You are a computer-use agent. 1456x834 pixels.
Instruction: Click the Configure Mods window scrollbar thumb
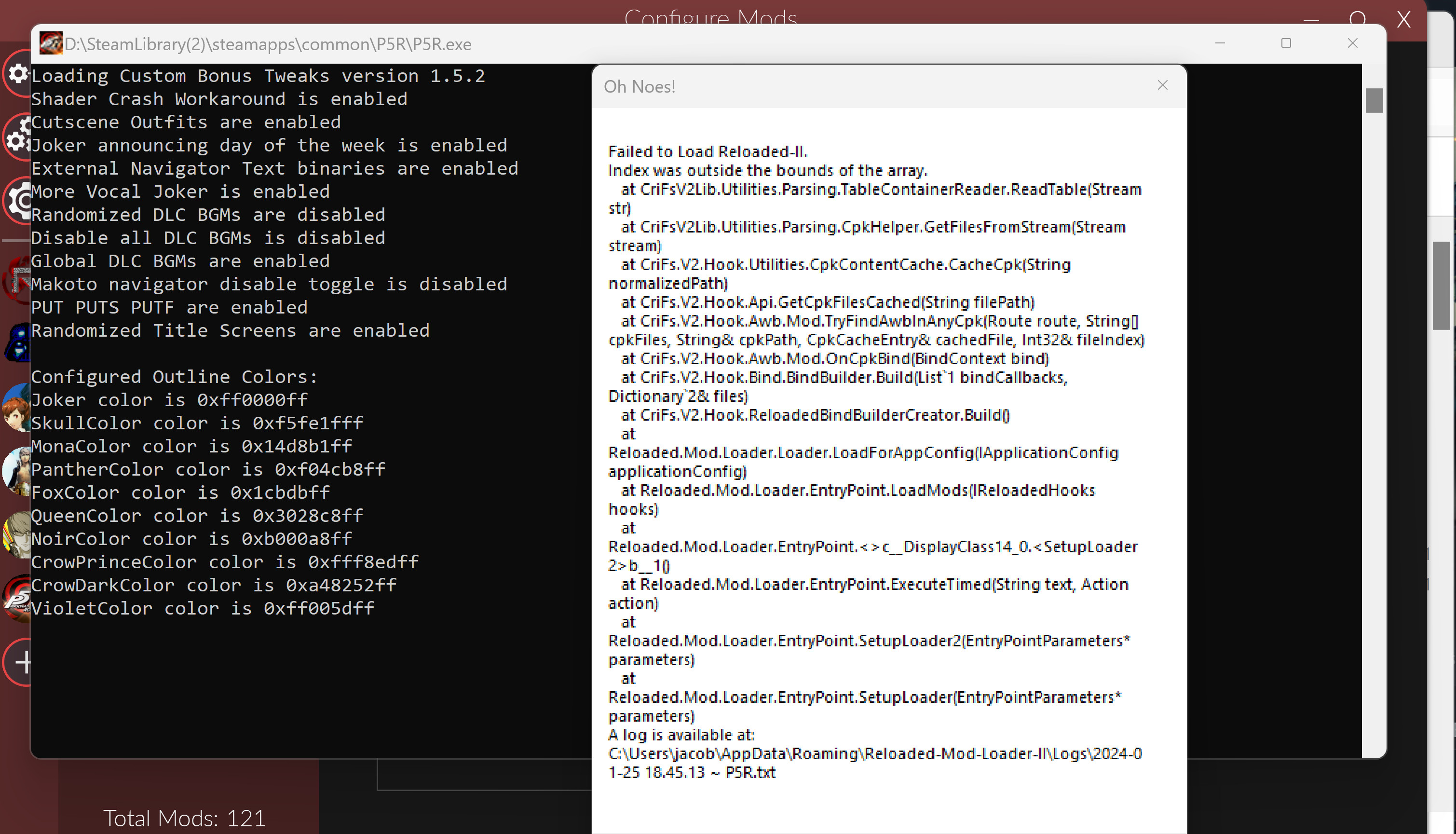(x=1441, y=285)
